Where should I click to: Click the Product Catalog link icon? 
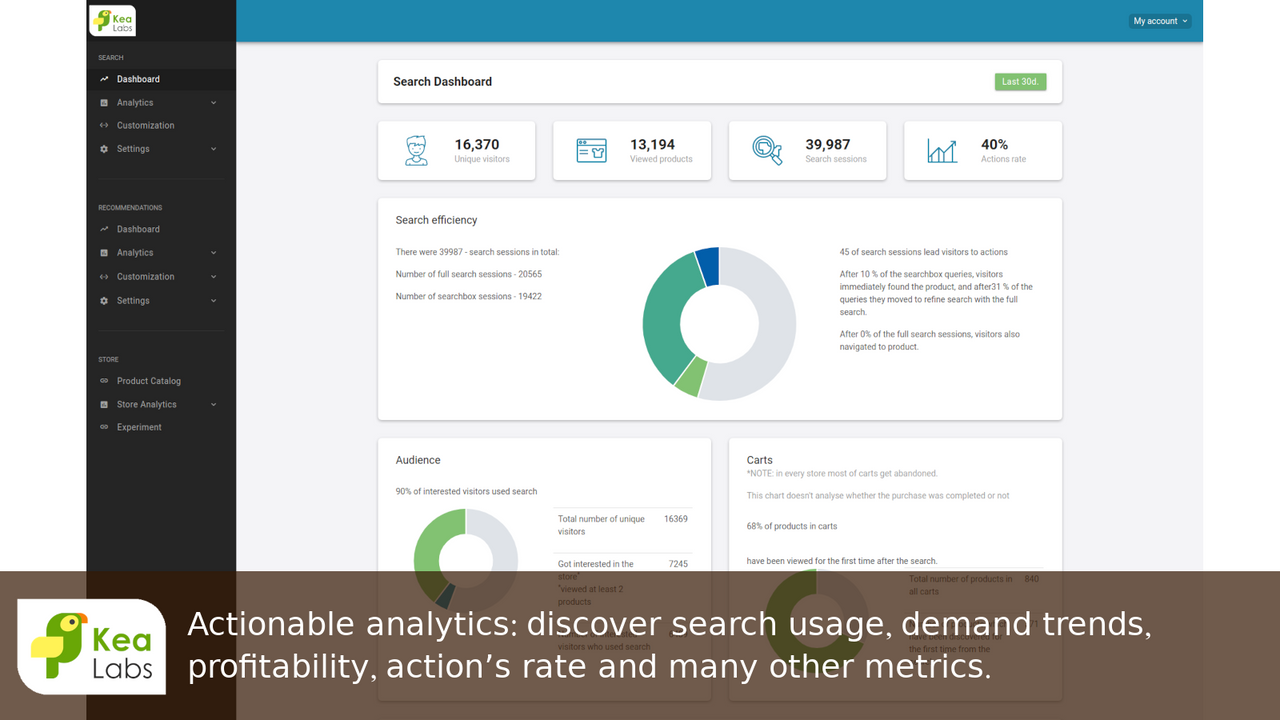click(x=103, y=380)
